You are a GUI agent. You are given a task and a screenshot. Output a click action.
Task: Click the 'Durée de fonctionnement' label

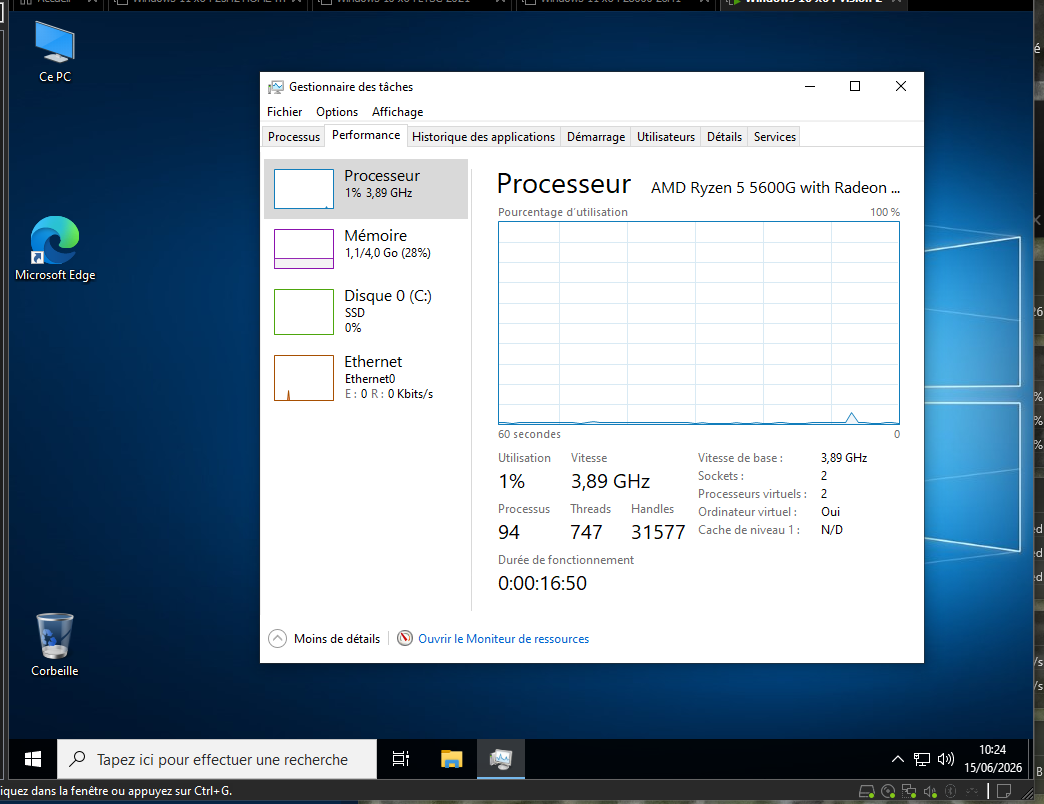tap(566, 560)
